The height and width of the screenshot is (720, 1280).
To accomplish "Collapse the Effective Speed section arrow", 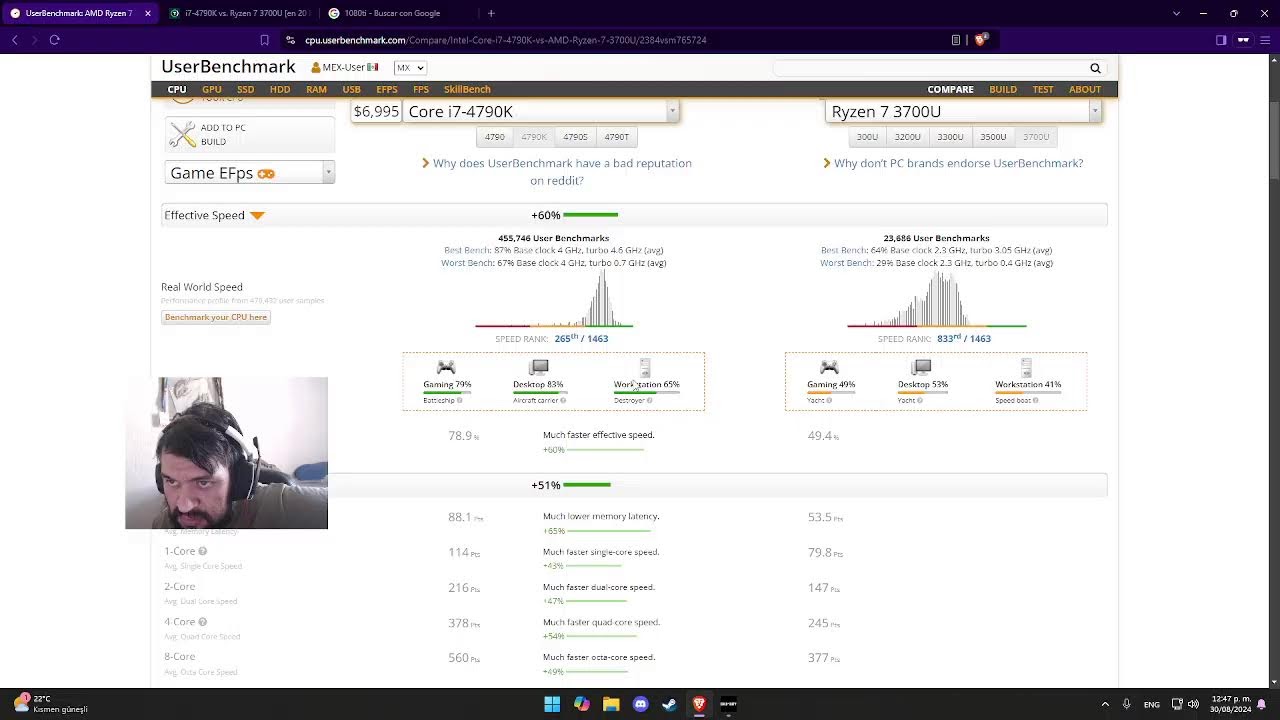I will click(x=257, y=215).
